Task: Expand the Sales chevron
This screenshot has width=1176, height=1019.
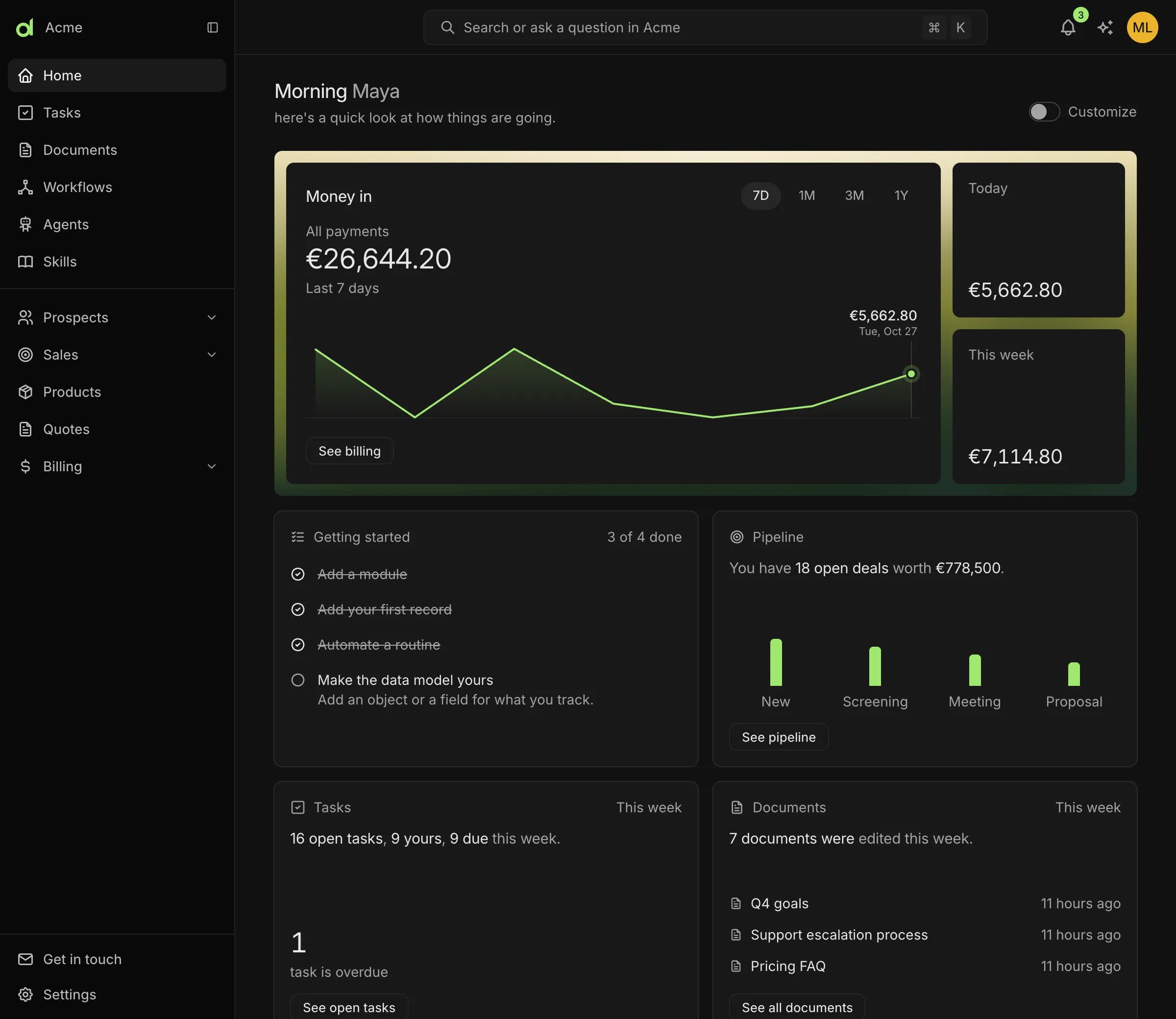Action: tap(212, 355)
